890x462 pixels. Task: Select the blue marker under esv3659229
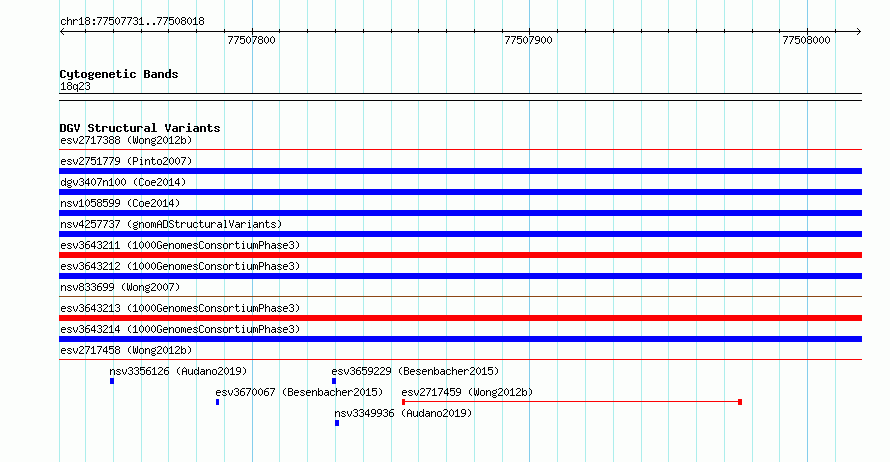tap(334, 381)
